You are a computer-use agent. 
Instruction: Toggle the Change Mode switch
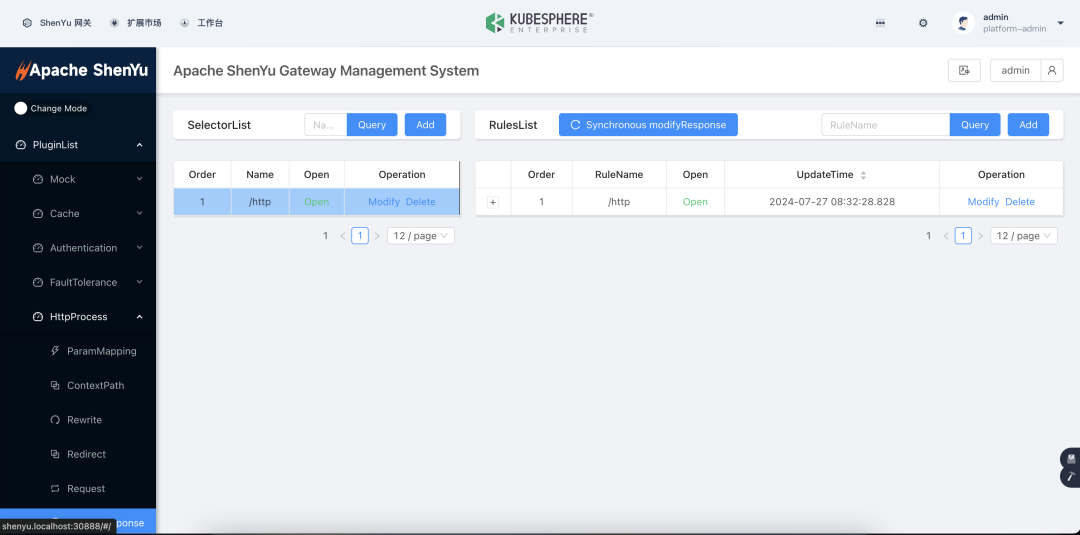coord(21,108)
